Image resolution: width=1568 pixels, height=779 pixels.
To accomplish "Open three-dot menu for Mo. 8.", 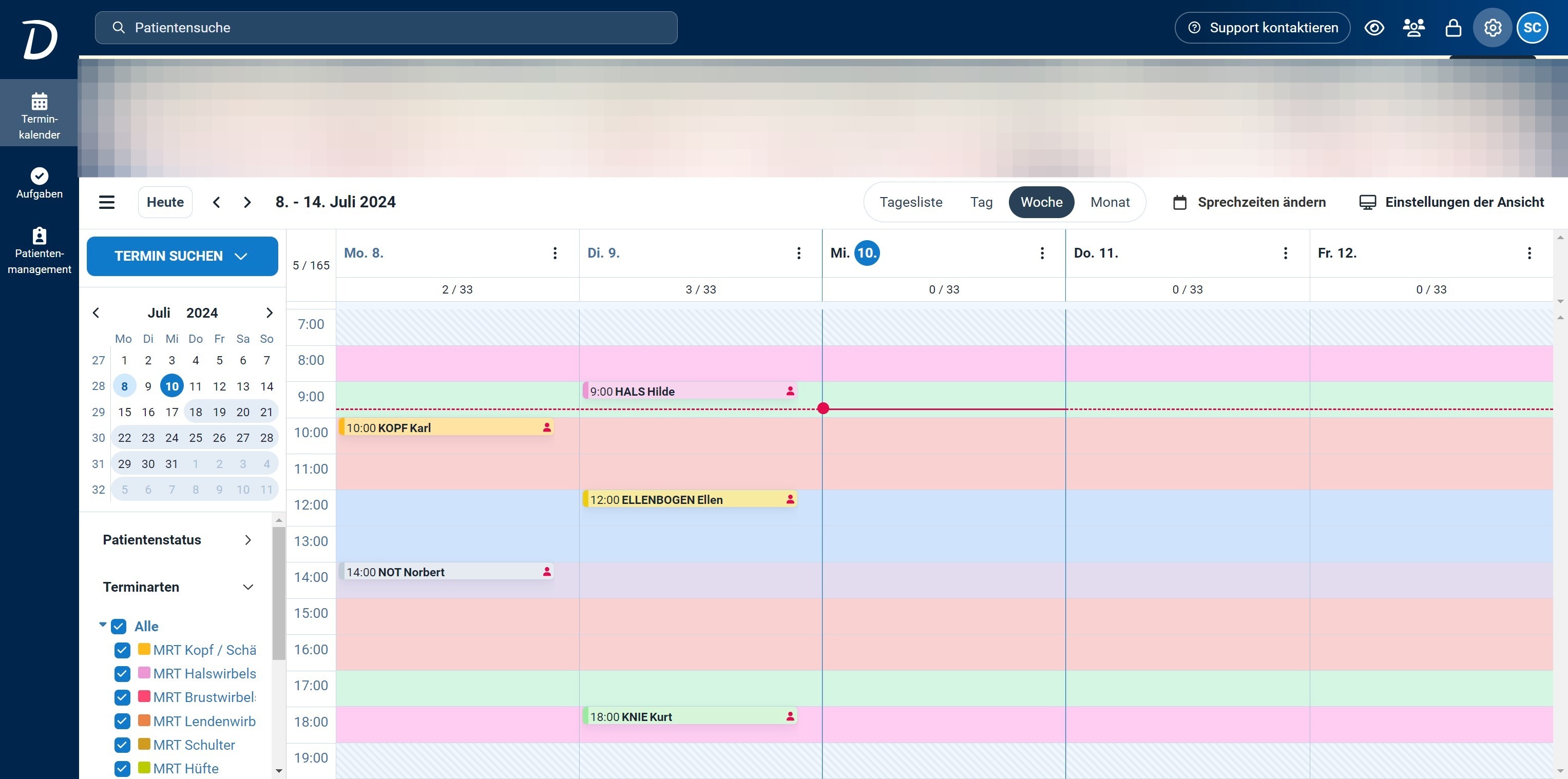I will 554,253.
